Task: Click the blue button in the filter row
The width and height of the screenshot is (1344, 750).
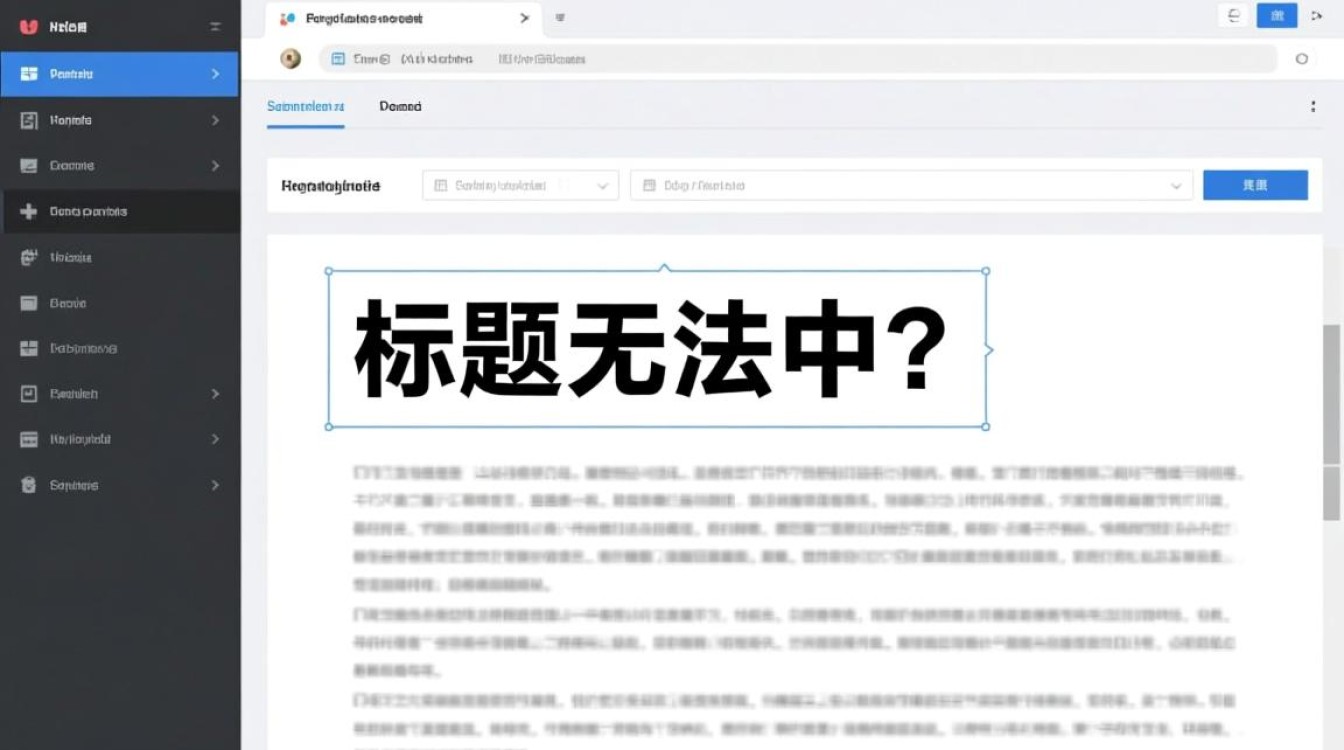Action: click(x=1255, y=185)
